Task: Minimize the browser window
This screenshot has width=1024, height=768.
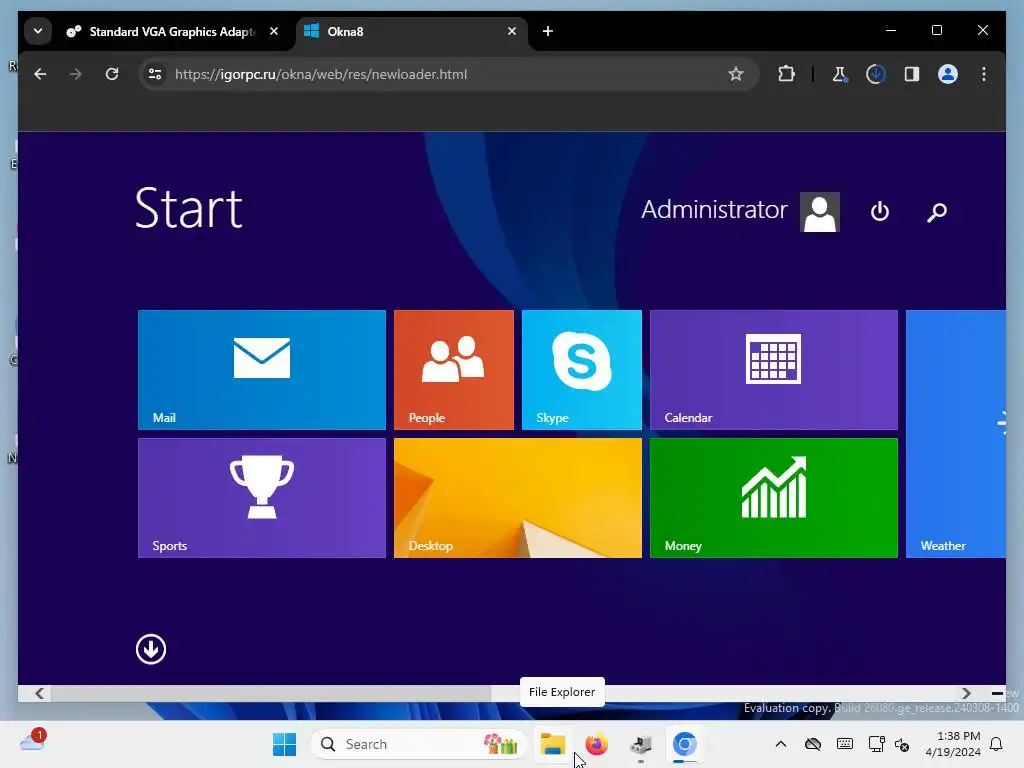Action: [x=891, y=31]
